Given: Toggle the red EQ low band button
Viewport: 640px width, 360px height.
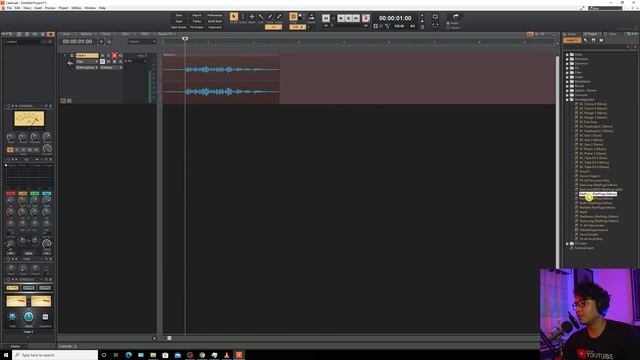Looking at the screenshot, I should click(x=11, y=193).
